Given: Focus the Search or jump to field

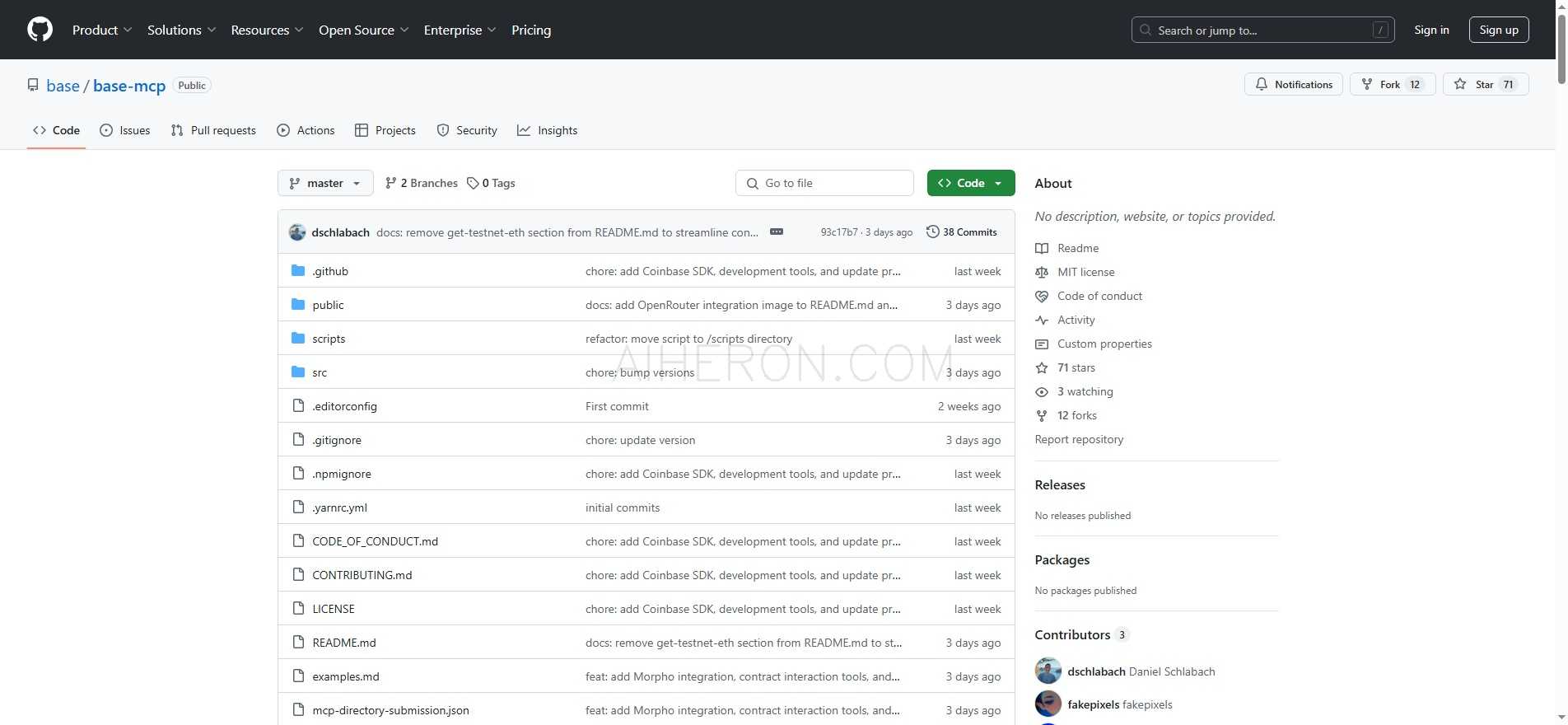Looking at the screenshot, I should [x=1262, y=30].
